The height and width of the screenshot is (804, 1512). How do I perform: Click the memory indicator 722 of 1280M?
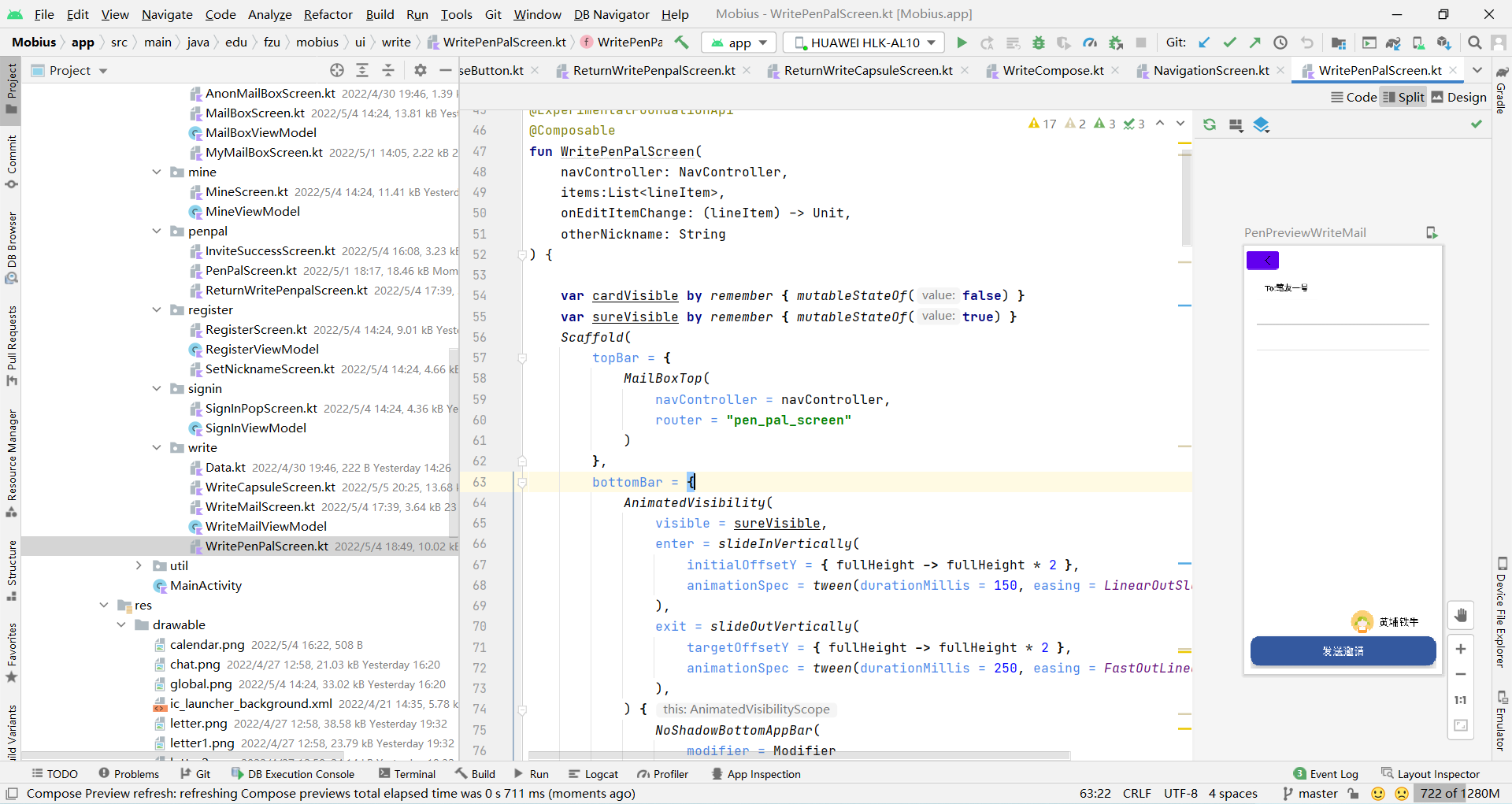[1460, 793]
